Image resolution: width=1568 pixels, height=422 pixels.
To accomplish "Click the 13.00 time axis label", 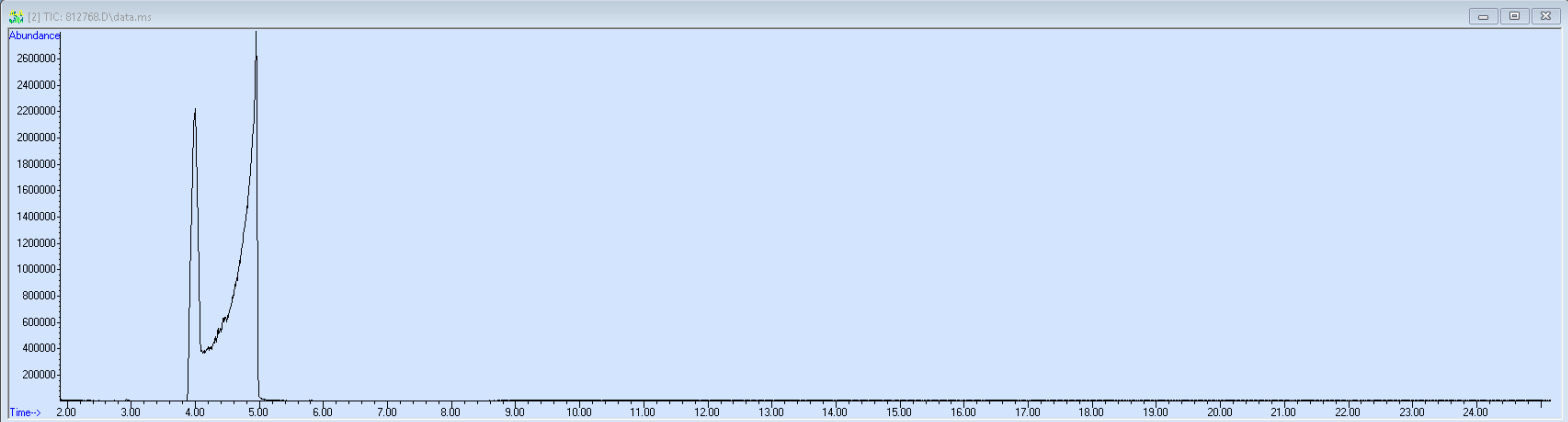I will point(771,412).
